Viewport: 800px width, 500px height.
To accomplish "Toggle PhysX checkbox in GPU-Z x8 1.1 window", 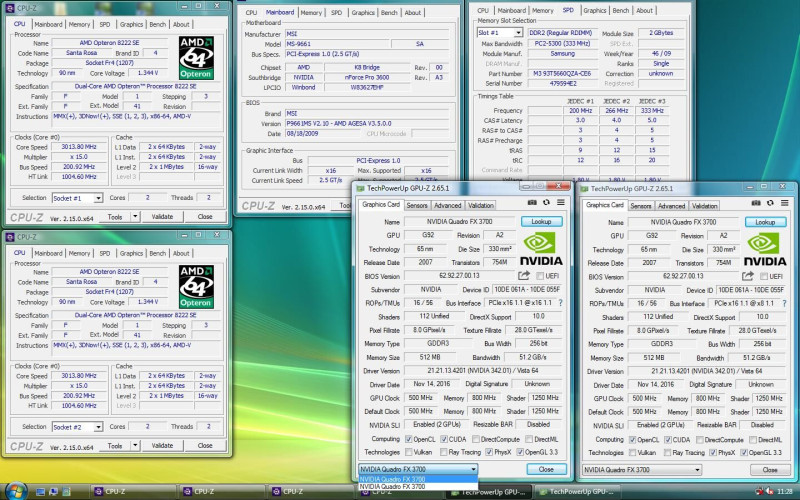I will pyautogui.click(x=713, y=453).
